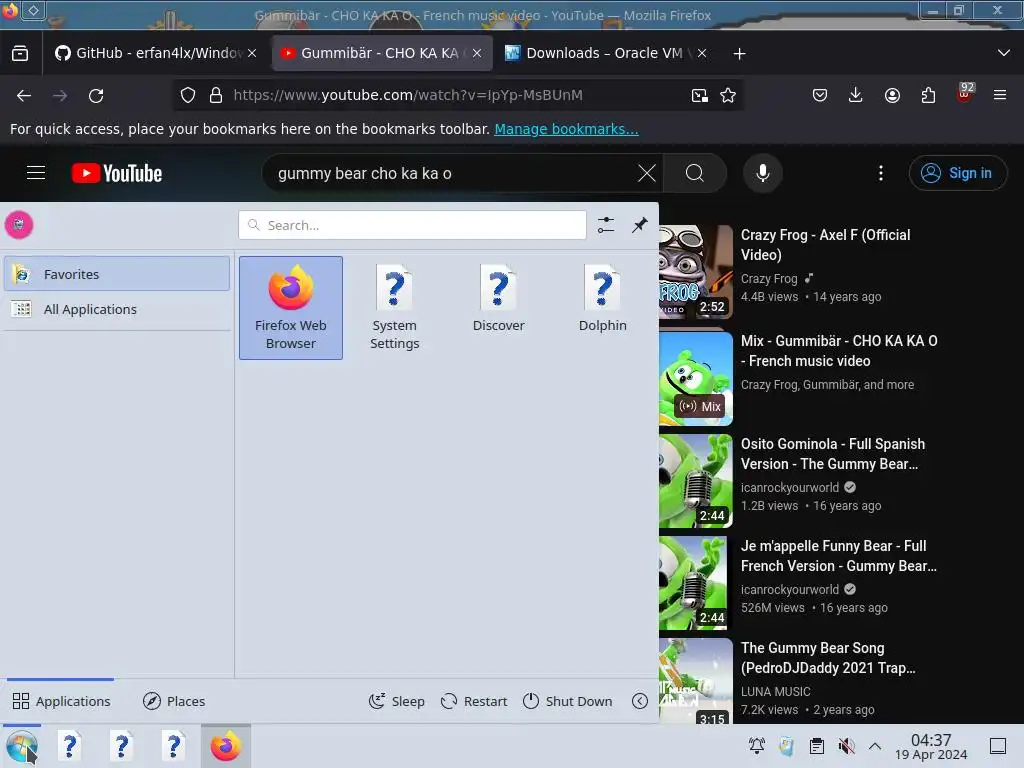Open YouTube guide hamburger menu

point(36,173)
